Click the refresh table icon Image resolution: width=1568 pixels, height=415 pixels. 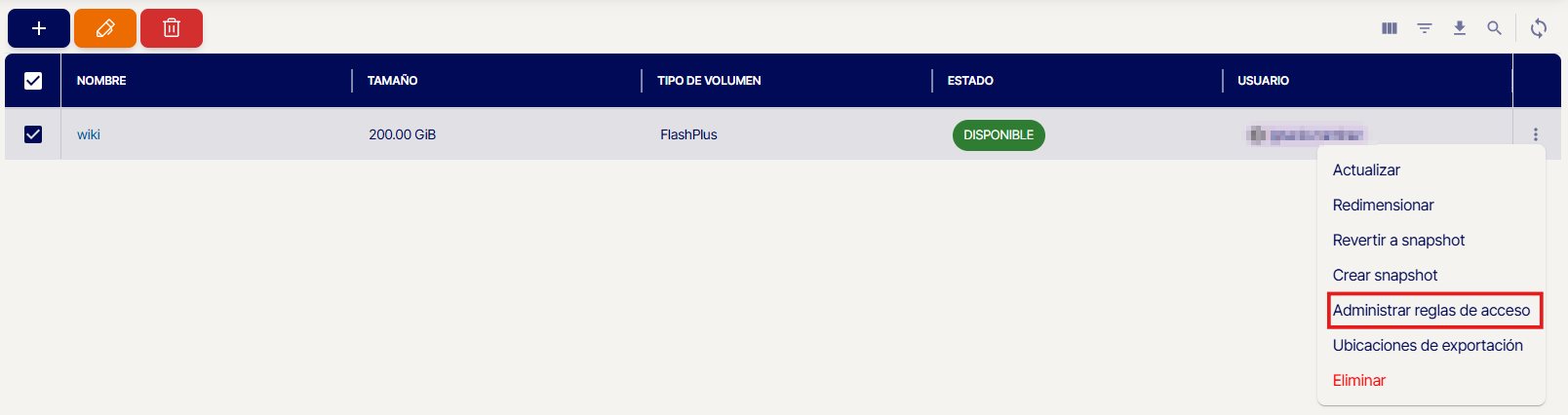[x=1539, y=28]
